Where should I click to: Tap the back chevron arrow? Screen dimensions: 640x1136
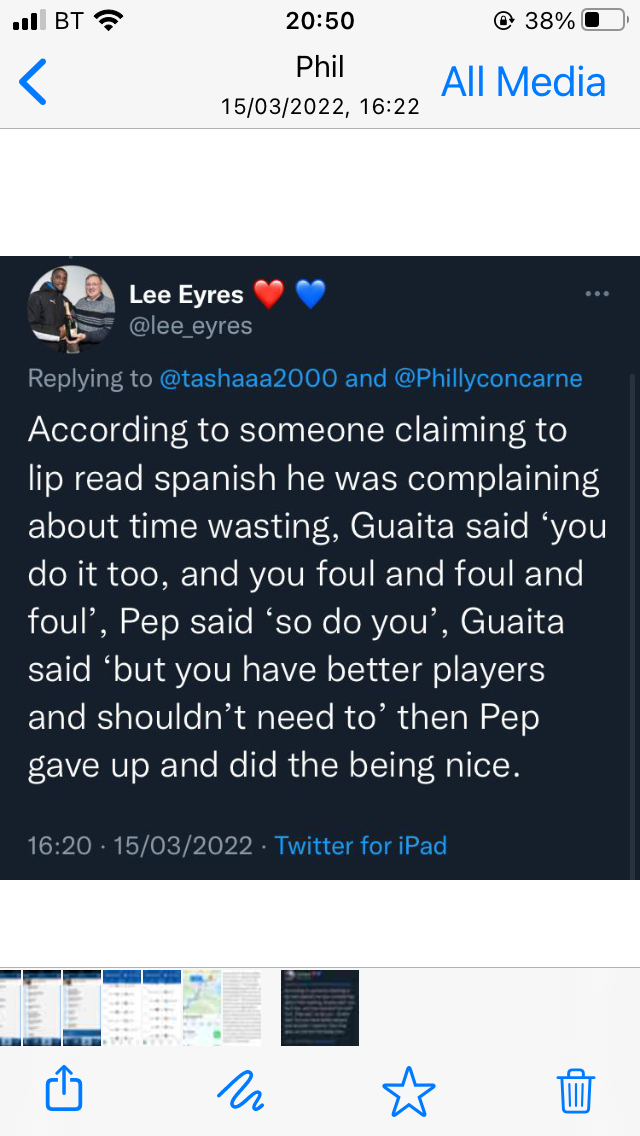(x=33, y=82)
